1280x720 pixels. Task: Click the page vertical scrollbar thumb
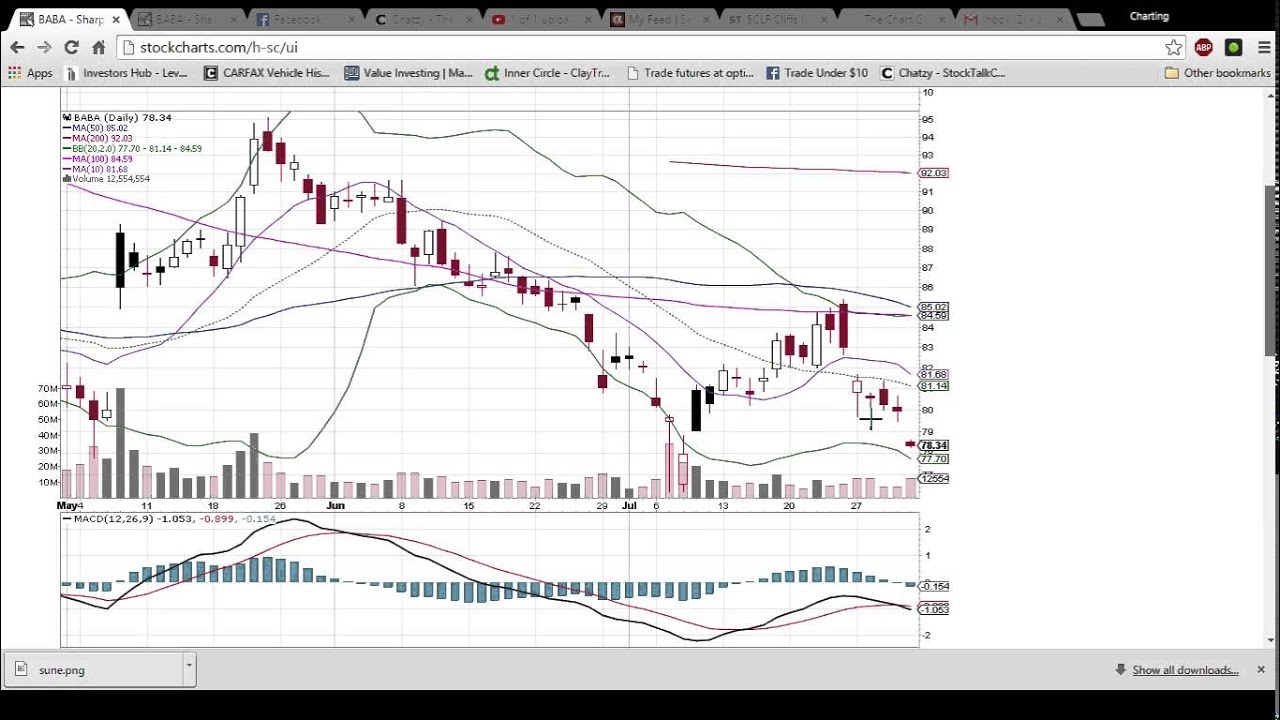pos(1271,270)
